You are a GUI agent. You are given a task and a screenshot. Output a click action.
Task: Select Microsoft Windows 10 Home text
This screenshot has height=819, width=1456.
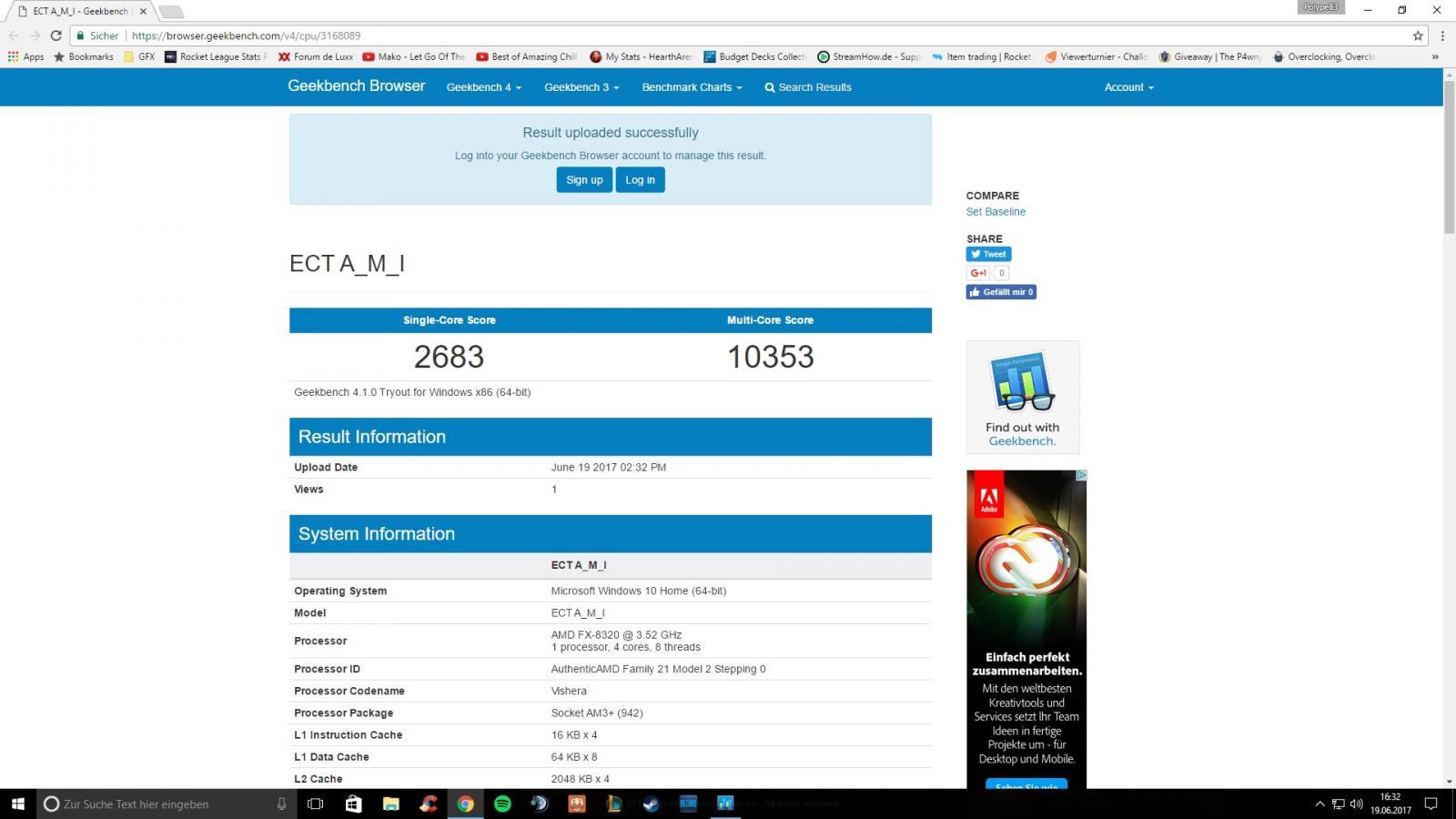point(638,591)
